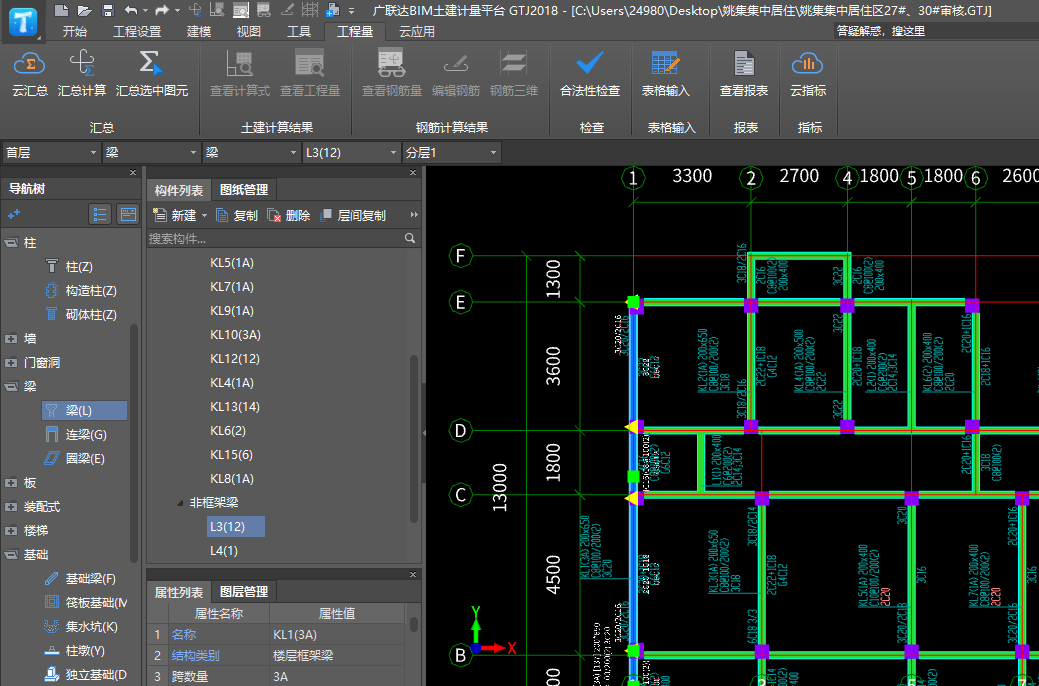This screenshot has width=1039, height=686.
Task: Click the 层间复制 button
Action: pyautogui.click(x=353, y=215)
